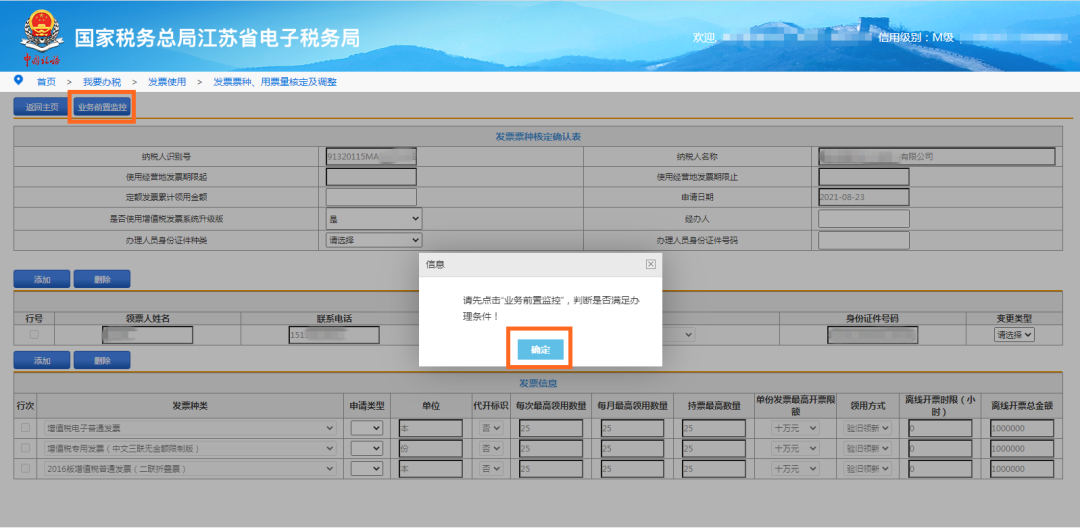Click the 经办人 input field
Viewport: 1080px width, 528px height.
pos(864,219)
